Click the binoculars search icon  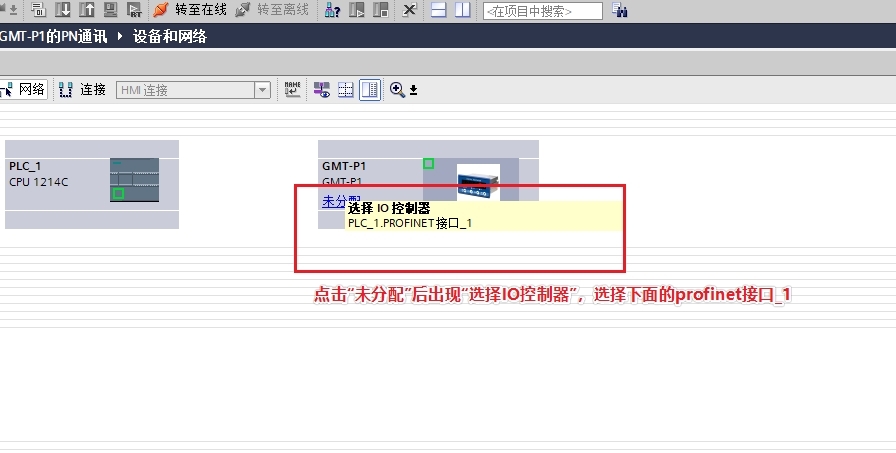point(620,11)
